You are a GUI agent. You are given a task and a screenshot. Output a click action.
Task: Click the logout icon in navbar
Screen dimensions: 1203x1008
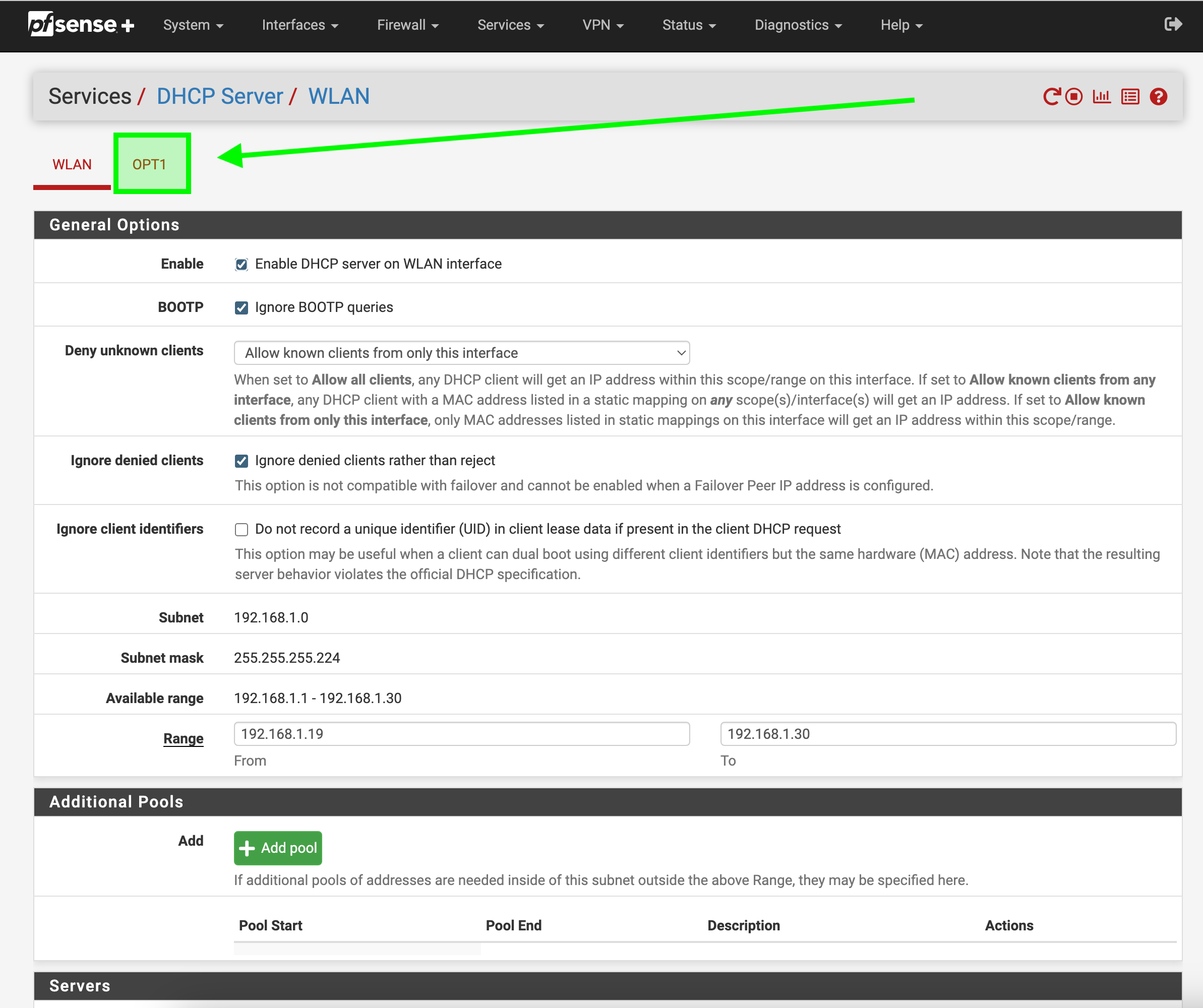point(1173,24)
